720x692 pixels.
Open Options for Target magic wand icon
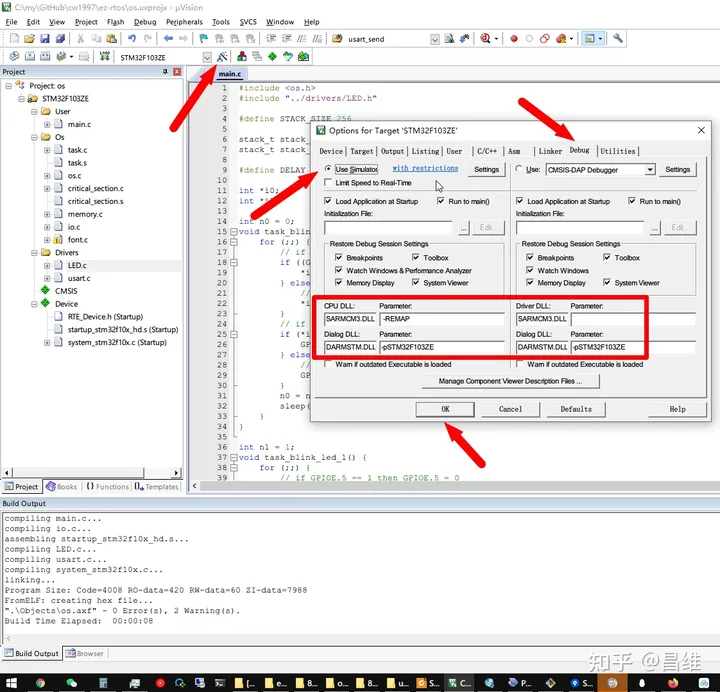tap(222, 56)
